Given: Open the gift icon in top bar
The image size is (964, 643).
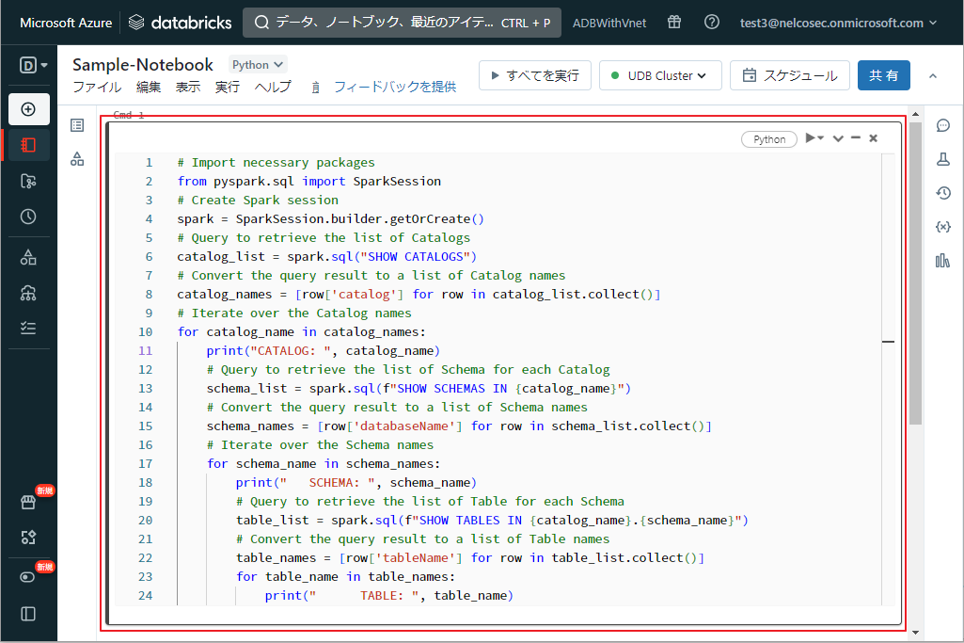Looking at the screenshot, I should click(674, 22).
